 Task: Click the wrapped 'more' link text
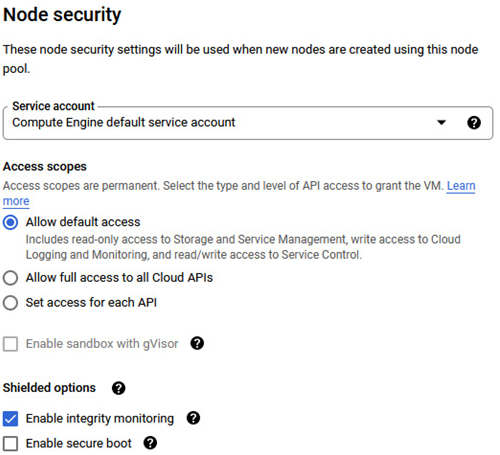16,201
